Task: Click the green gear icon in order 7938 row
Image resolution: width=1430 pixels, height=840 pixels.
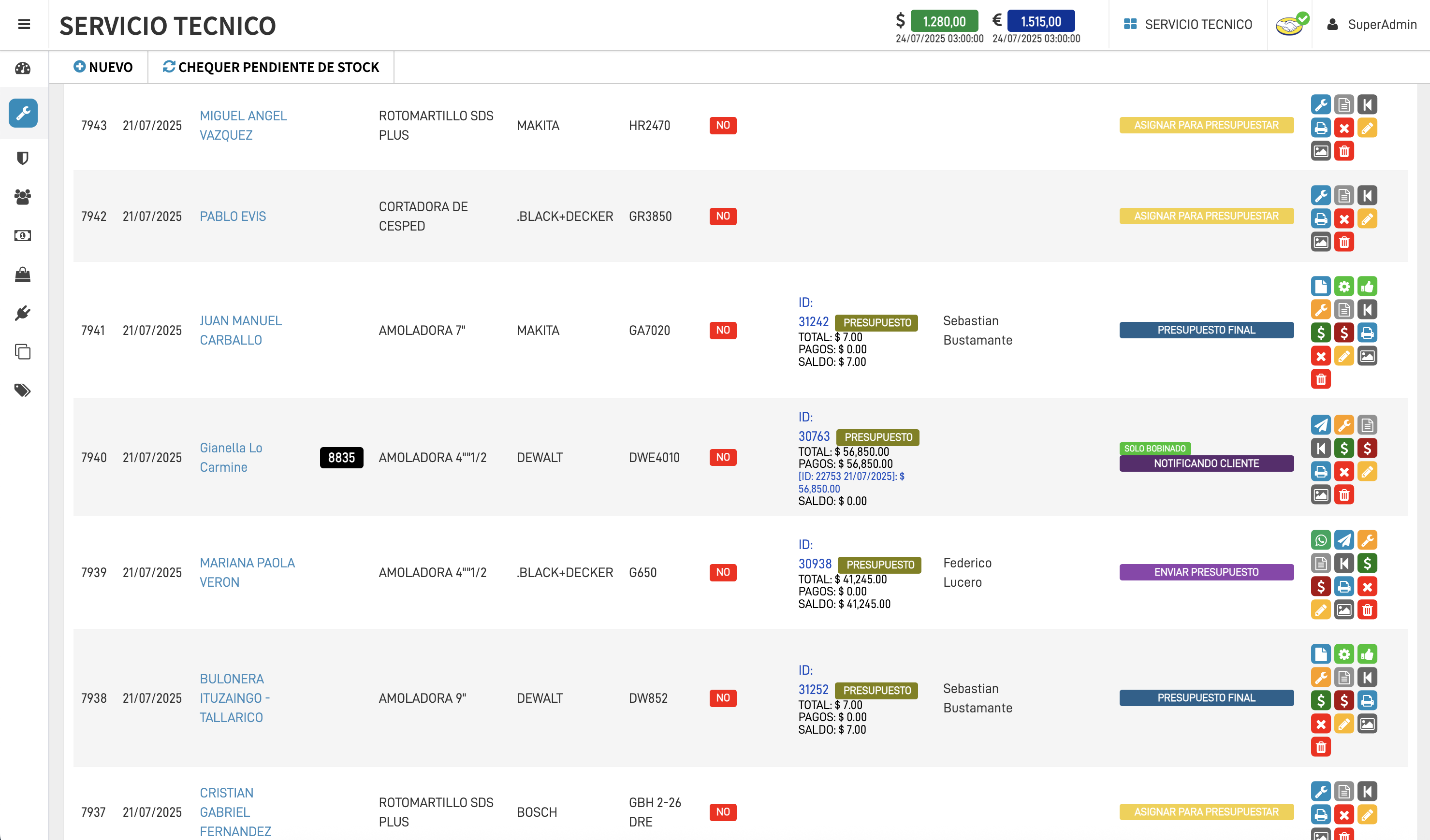Action: [1344, 654]
